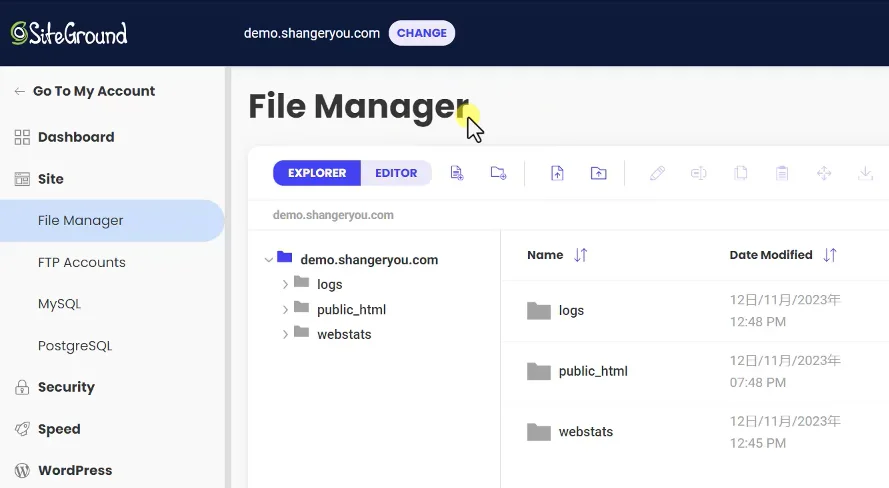Switch to the EXPLORER tab

click(x=316, y=173)
